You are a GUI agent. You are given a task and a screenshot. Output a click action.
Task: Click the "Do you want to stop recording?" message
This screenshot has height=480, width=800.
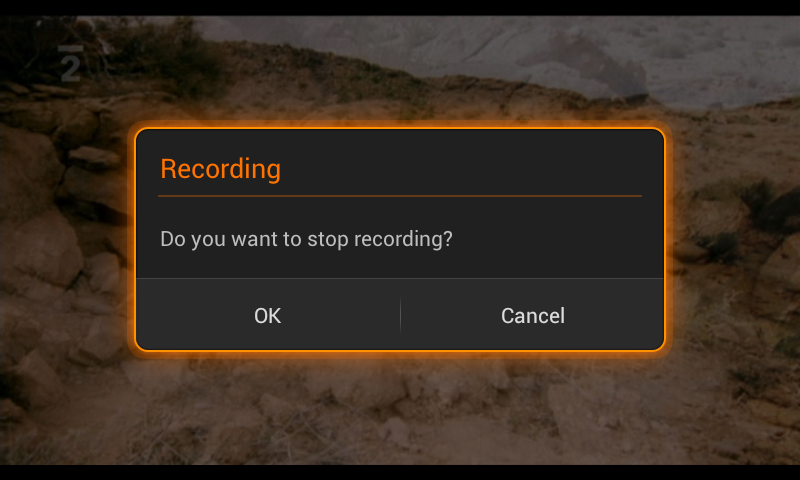[306, 241]
